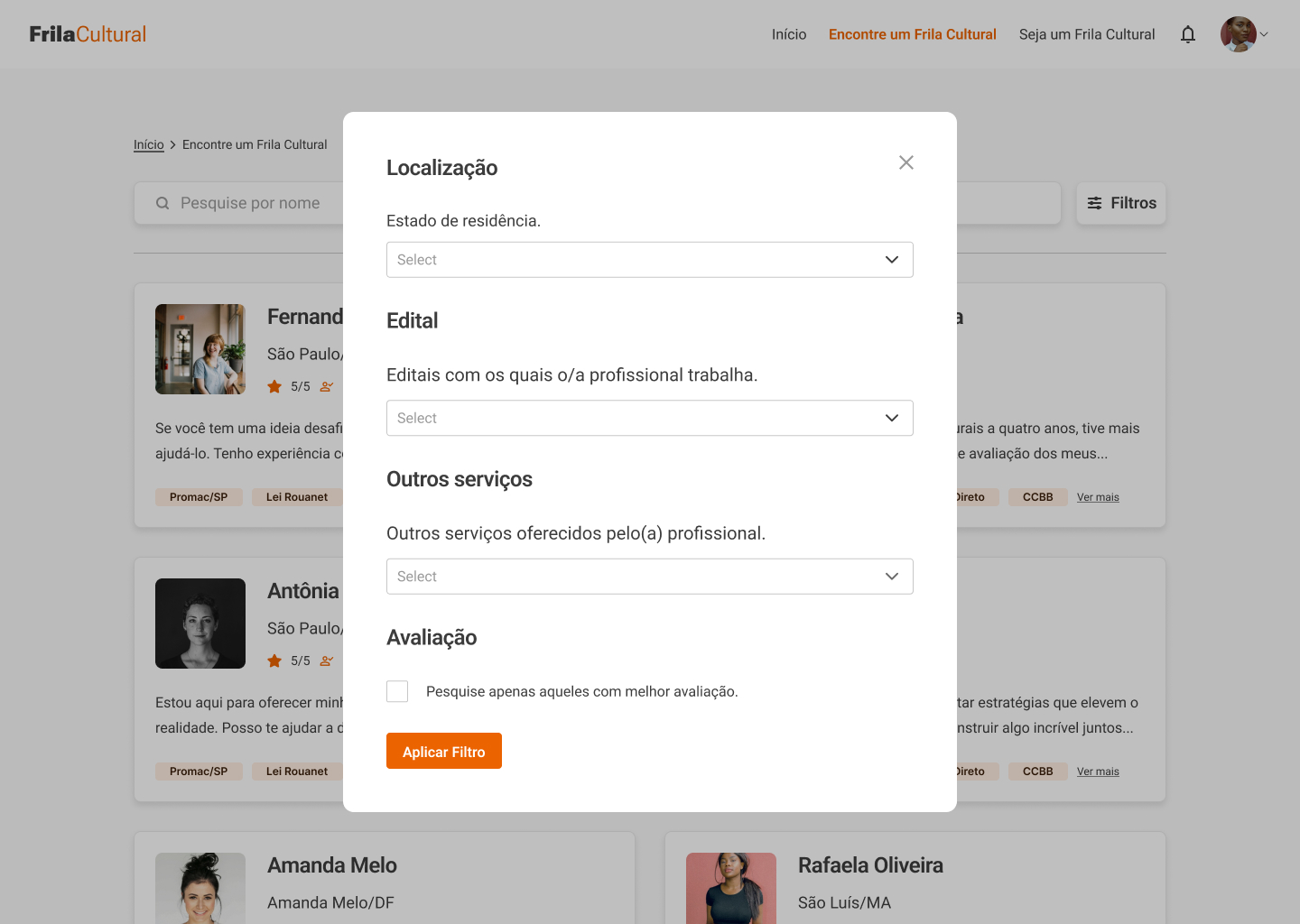
Task: Open the Estado de residência dropdown
Action: coord(650,260)
